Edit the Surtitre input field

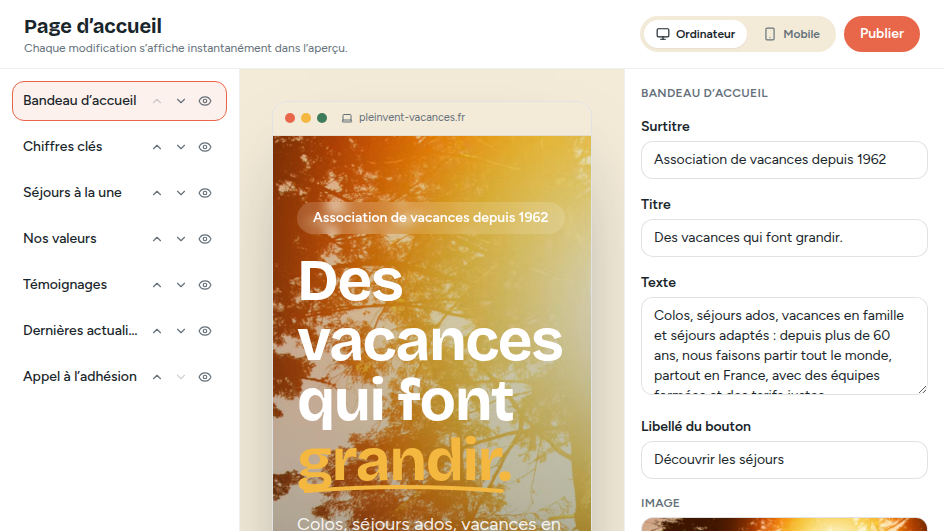pos(784,160)
